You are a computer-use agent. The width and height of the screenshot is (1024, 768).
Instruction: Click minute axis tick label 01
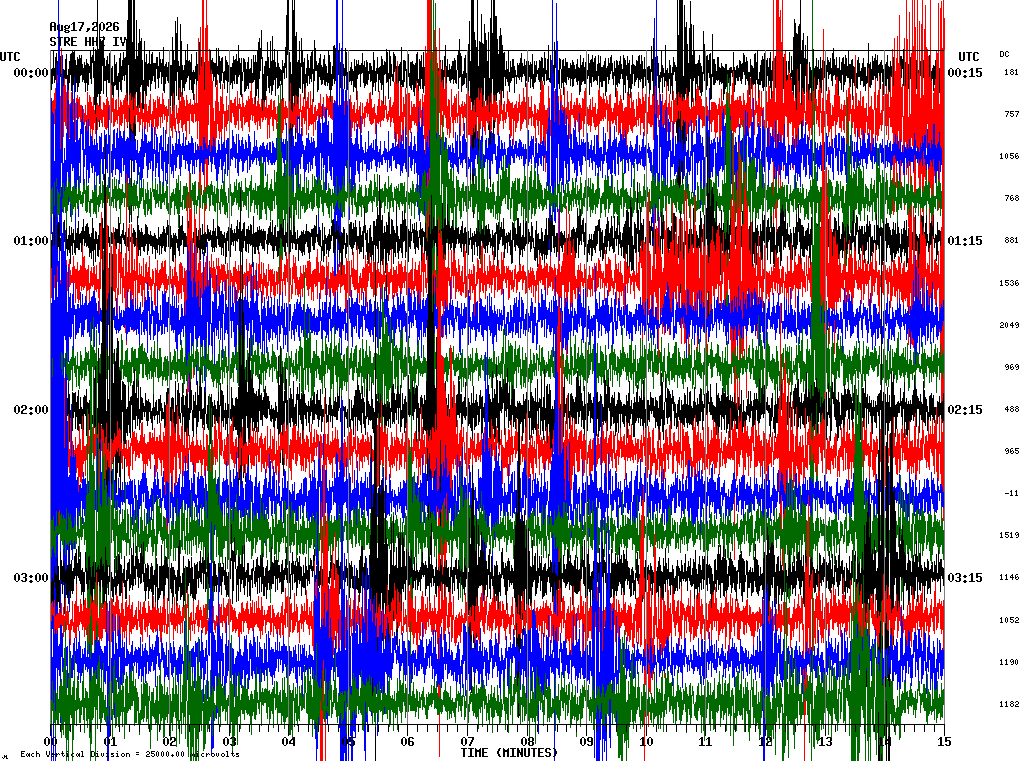click(x=110, y=741)
